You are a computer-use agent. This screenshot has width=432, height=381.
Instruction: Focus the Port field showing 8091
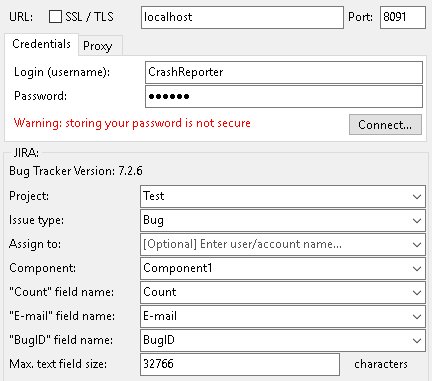(403, 17)
